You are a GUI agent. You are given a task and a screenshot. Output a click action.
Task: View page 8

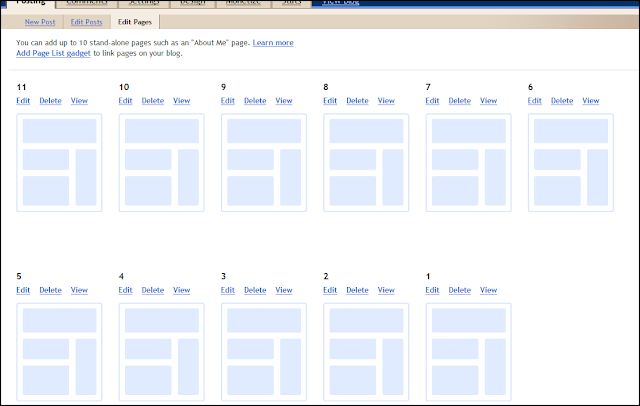coord(386,100)
